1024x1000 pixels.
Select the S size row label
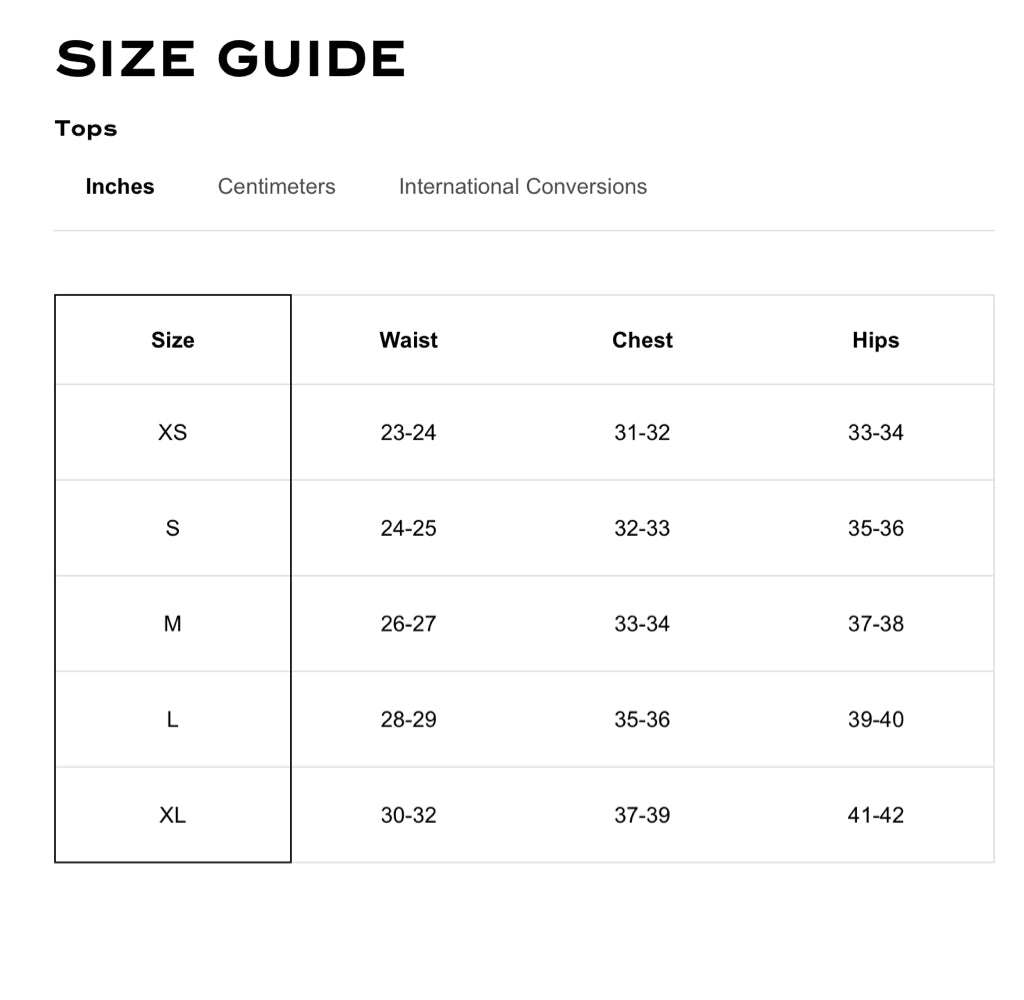(172, 528)
